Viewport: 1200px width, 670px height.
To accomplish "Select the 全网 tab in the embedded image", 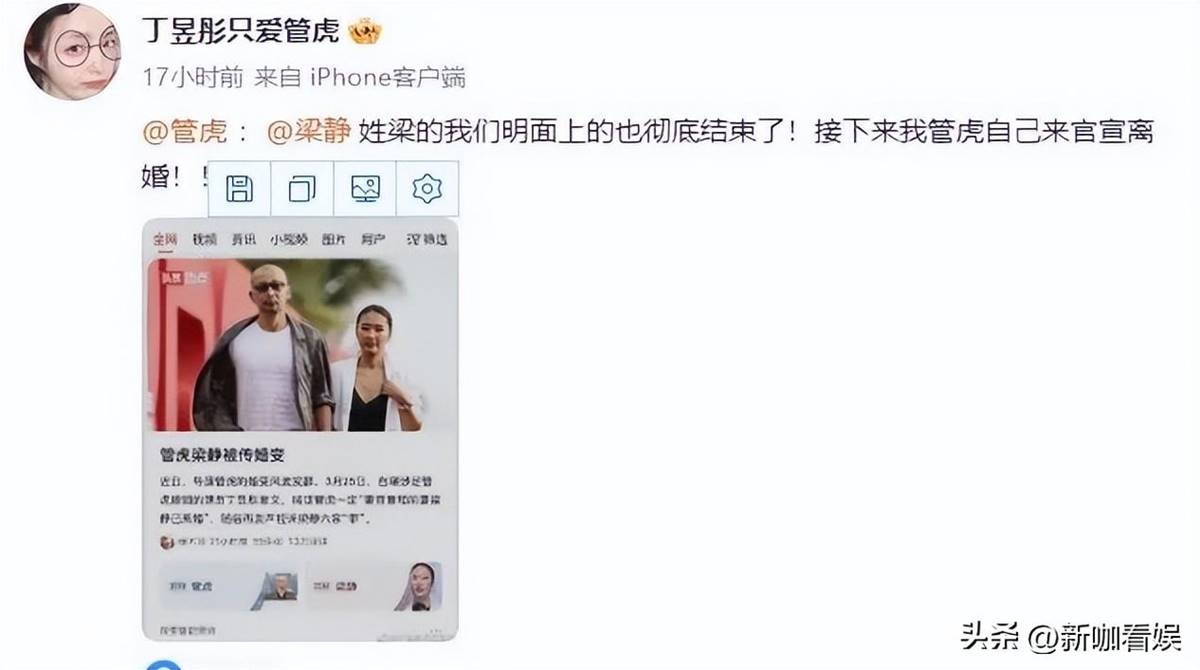I will [165, 240].
